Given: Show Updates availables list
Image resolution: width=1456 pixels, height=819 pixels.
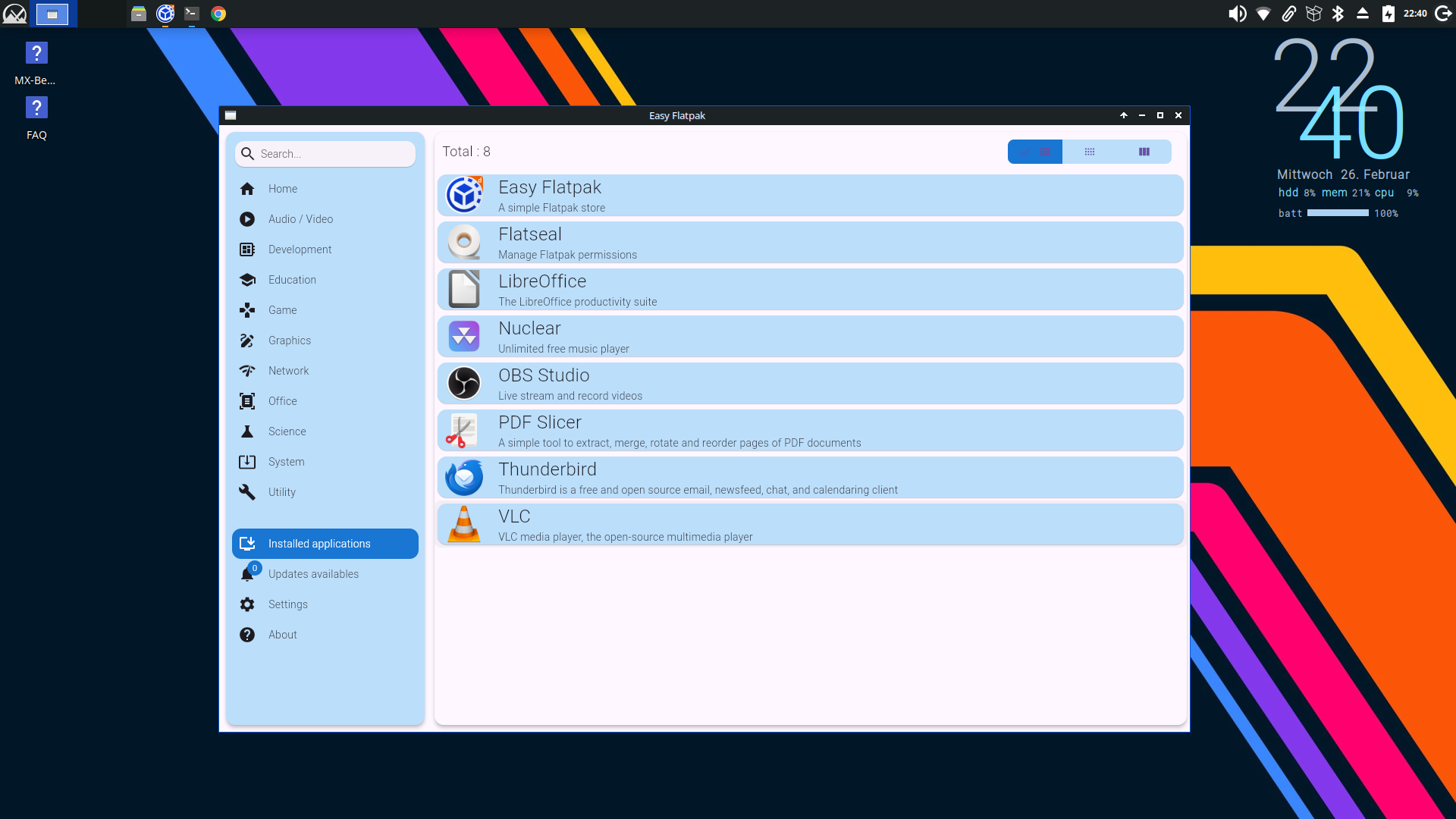Looking at the screenshot, I should point(325,574).
